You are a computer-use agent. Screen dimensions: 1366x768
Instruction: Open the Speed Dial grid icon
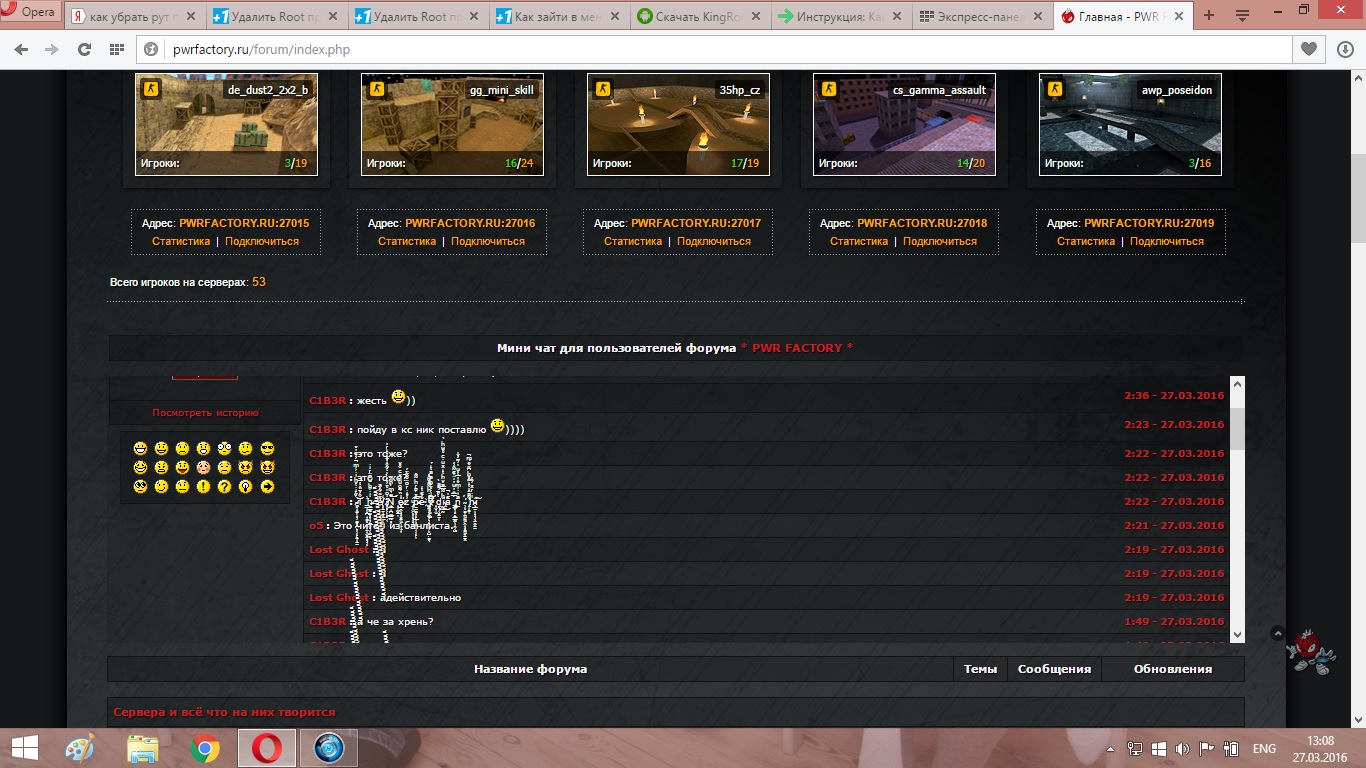click(x=117, y=49)
